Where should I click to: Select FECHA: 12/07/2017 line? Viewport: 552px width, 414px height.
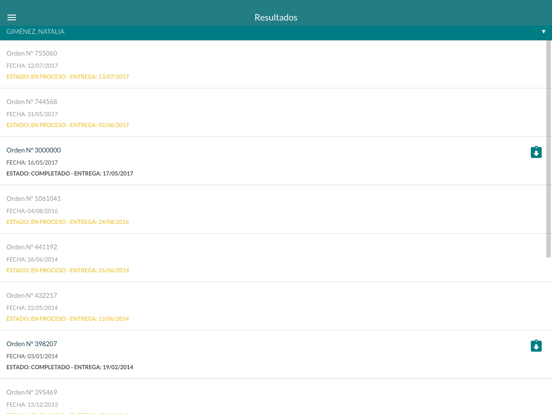pyautogui.click(x=32, y=66)
